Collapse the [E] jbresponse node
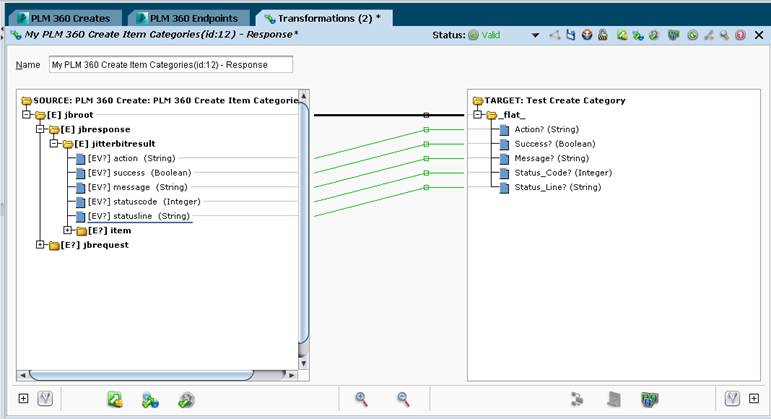This screenshot has width=771, height=419. (x=40, y=129)
